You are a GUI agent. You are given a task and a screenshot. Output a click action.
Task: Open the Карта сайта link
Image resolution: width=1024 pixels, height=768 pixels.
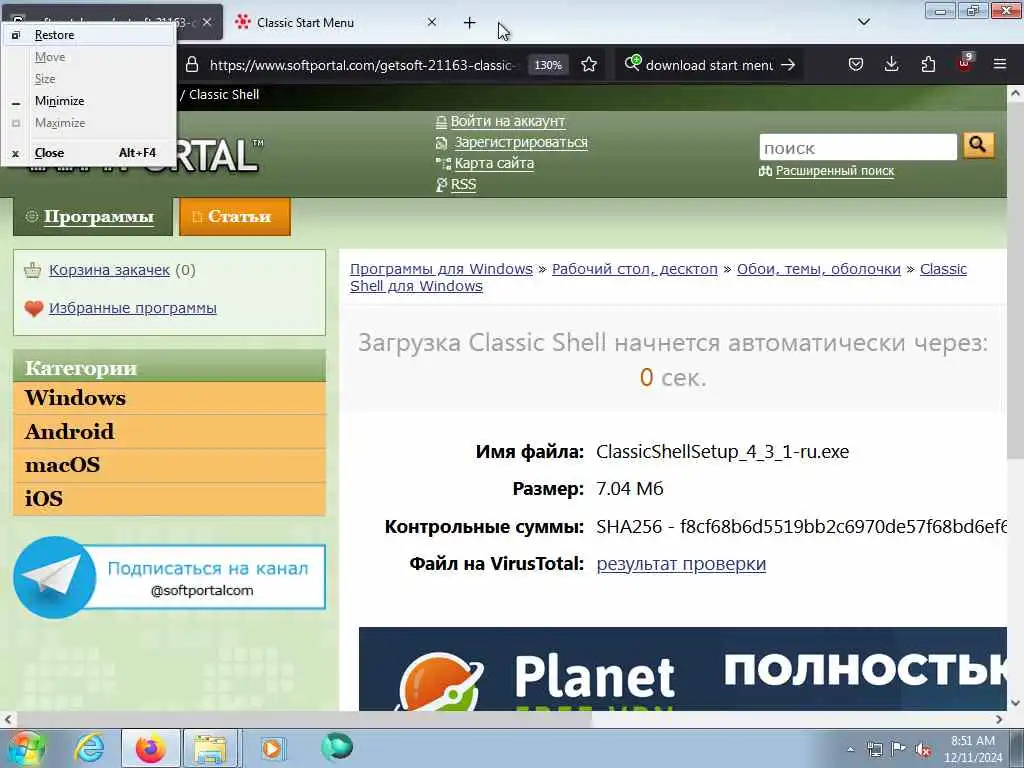[494, 163]
